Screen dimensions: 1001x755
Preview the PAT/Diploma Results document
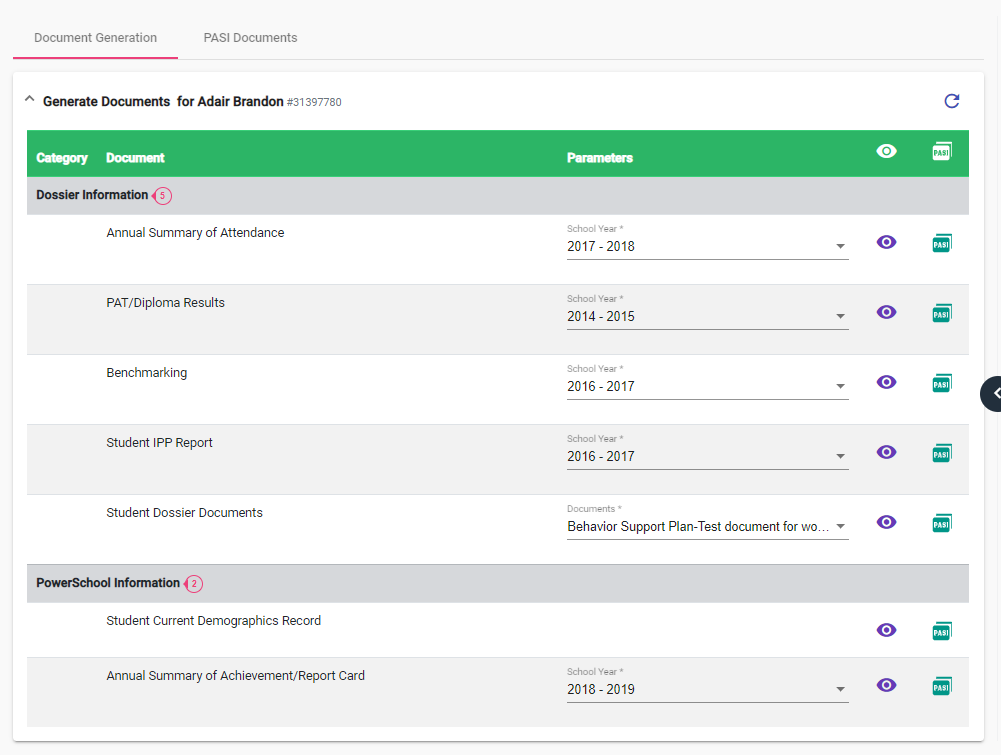(x=886, y=312)
